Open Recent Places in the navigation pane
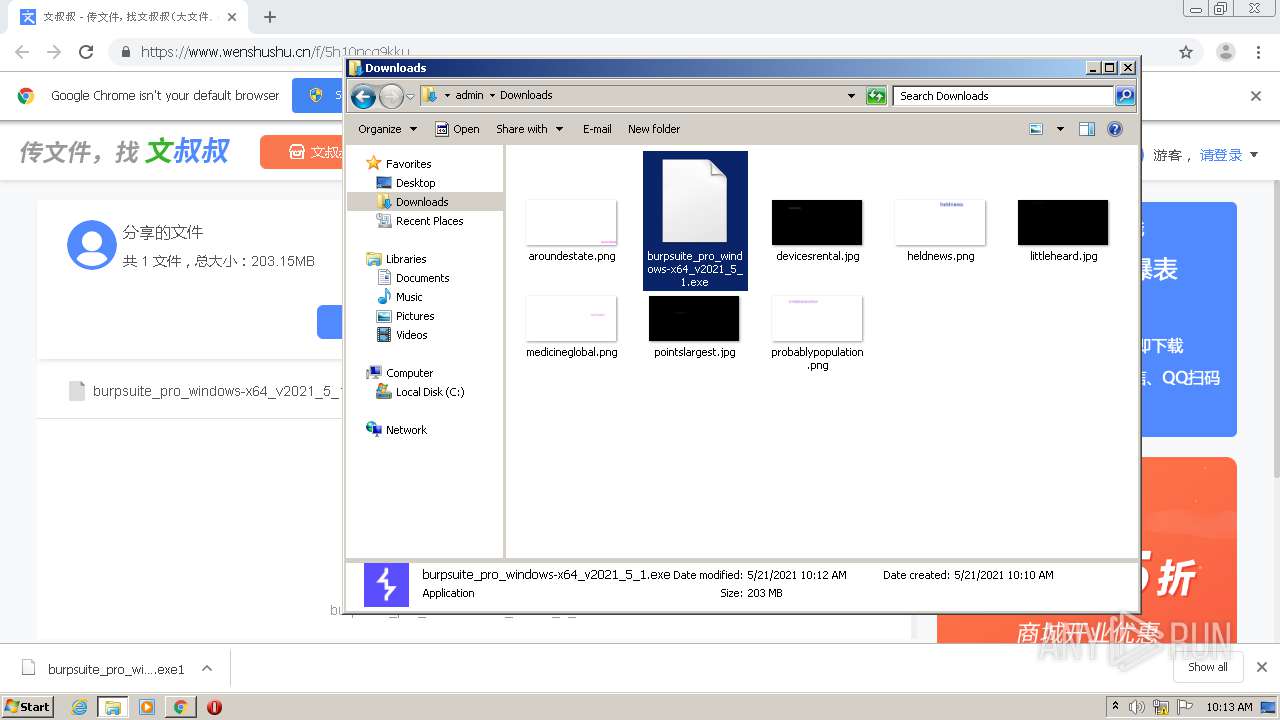Screen dimensions: 1280x720 tap(429, 221)
